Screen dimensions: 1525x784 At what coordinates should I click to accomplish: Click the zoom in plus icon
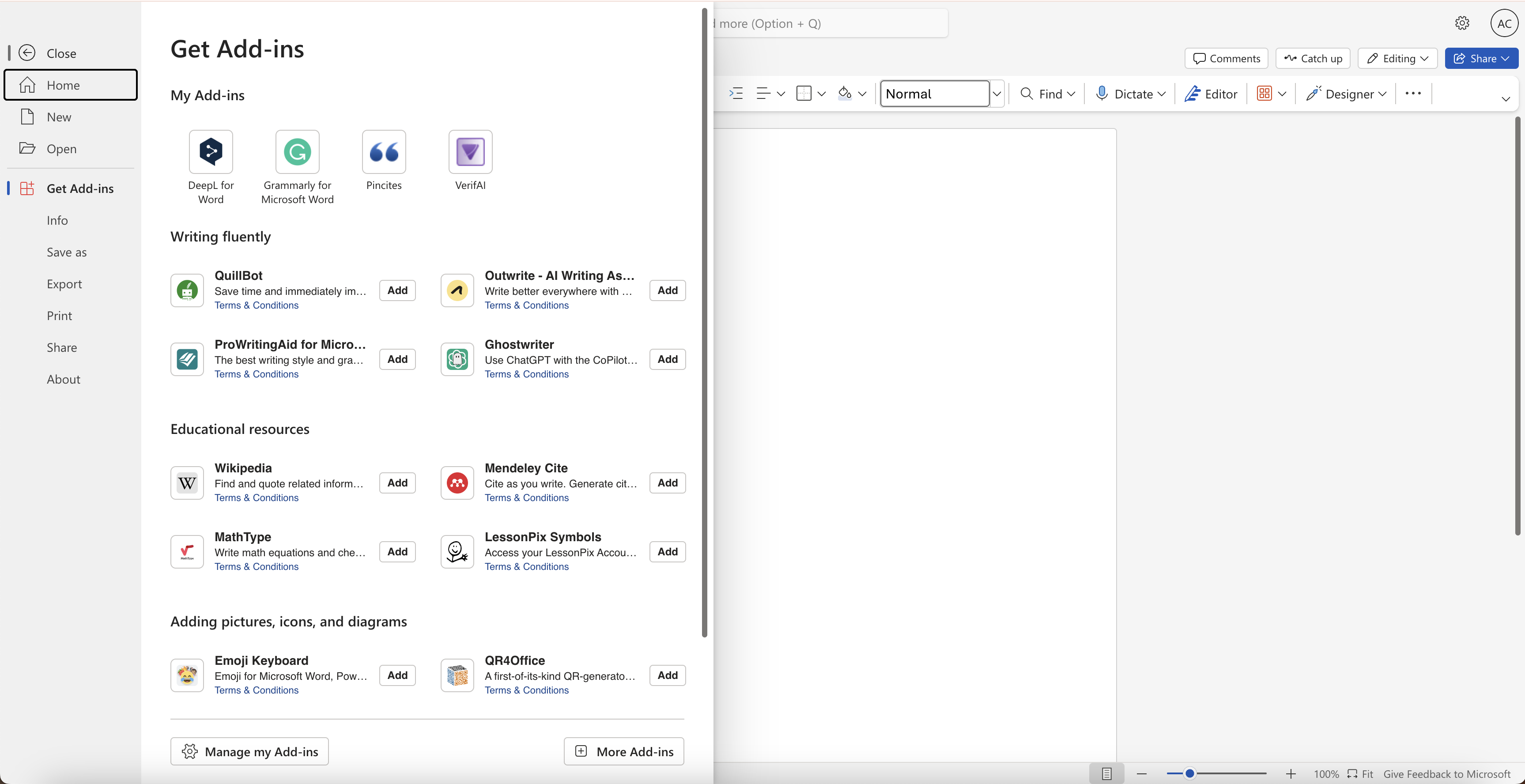[x=1291, y=774]
